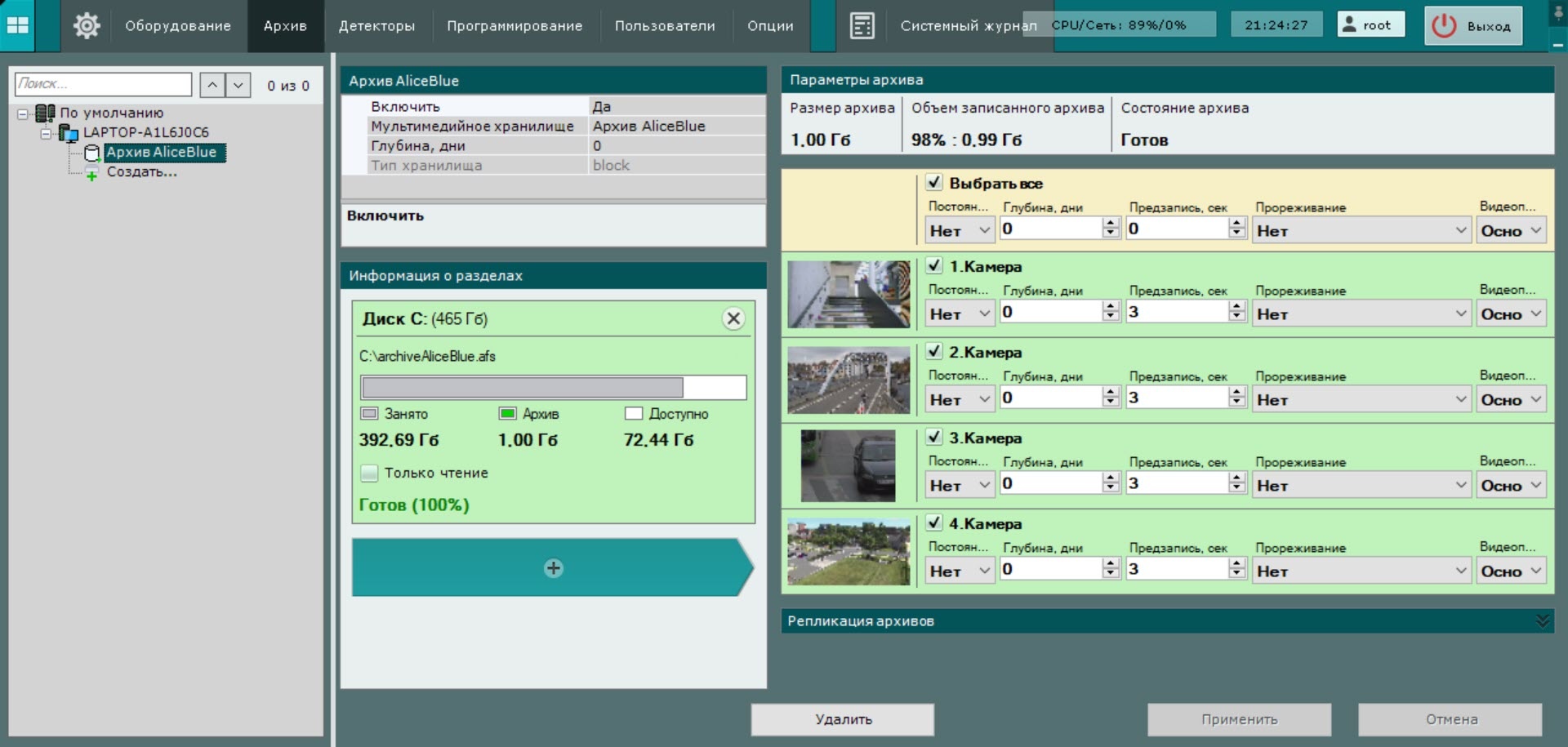Click the Создать… item with green plus
Screen dimensions: 1568x747
pos(141,172)
